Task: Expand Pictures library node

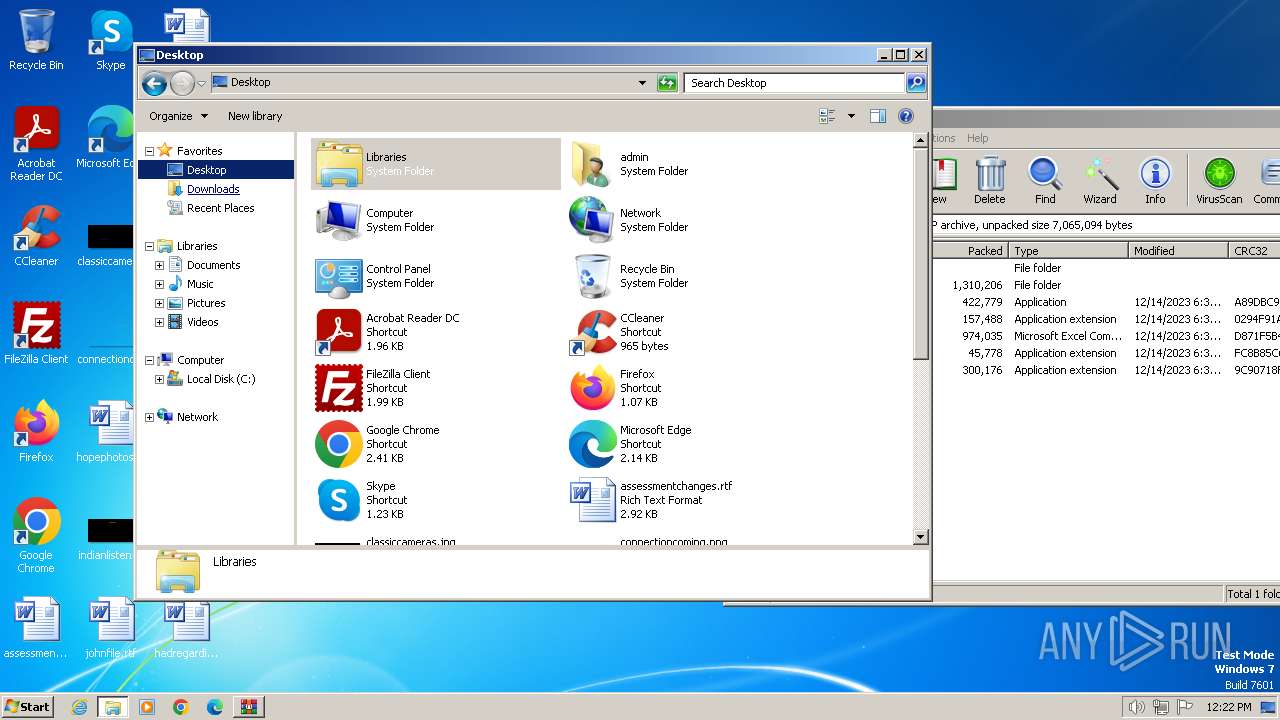Action: 159,303
